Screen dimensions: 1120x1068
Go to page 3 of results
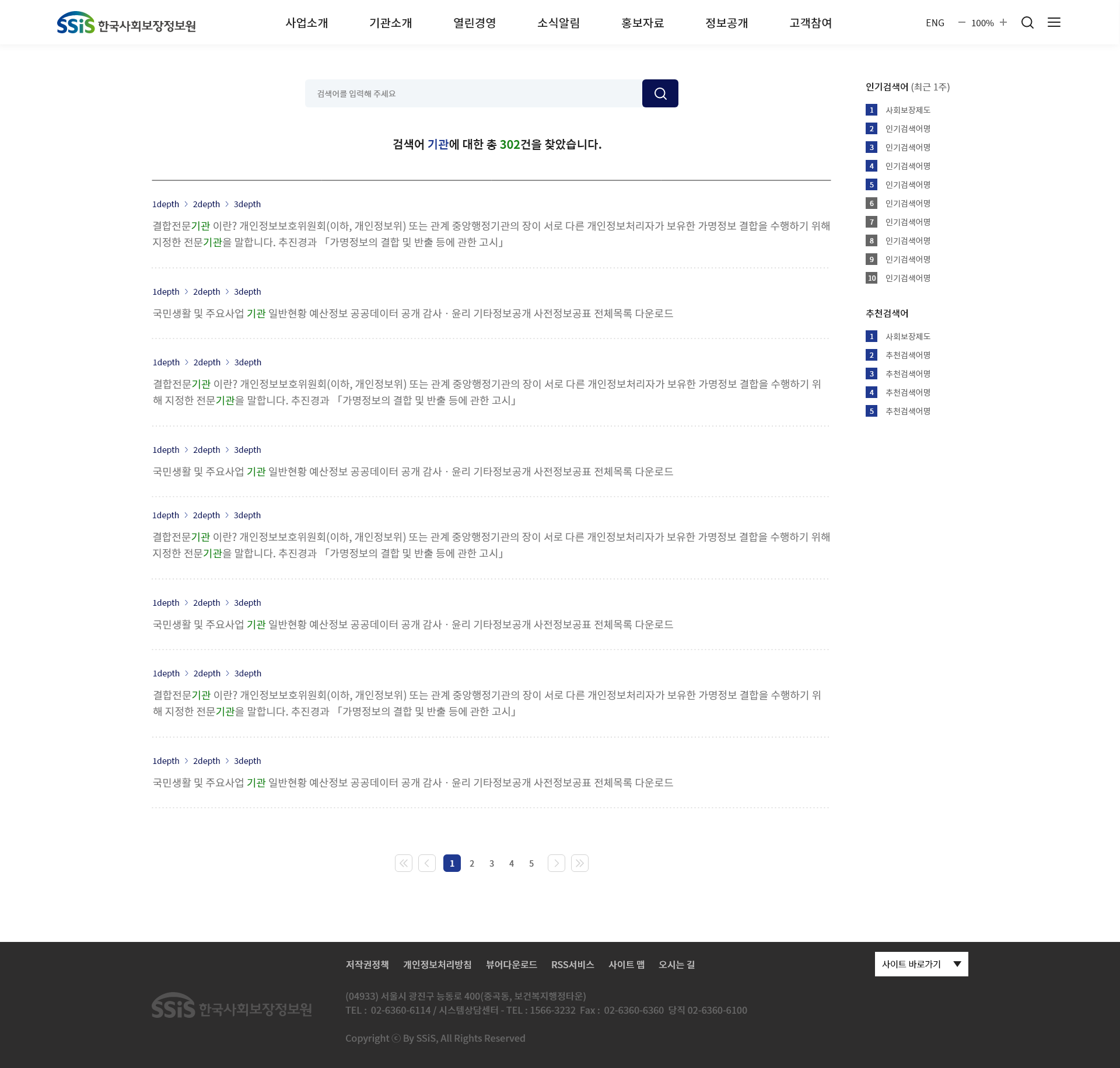tap(492, 863)
